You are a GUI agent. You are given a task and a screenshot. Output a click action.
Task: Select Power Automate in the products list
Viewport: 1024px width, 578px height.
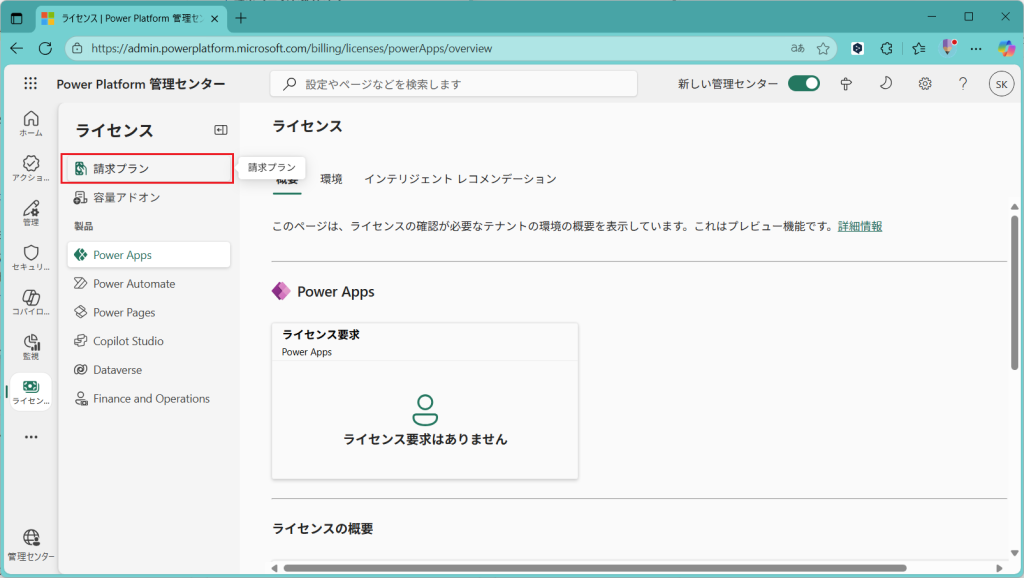(149, 283)
